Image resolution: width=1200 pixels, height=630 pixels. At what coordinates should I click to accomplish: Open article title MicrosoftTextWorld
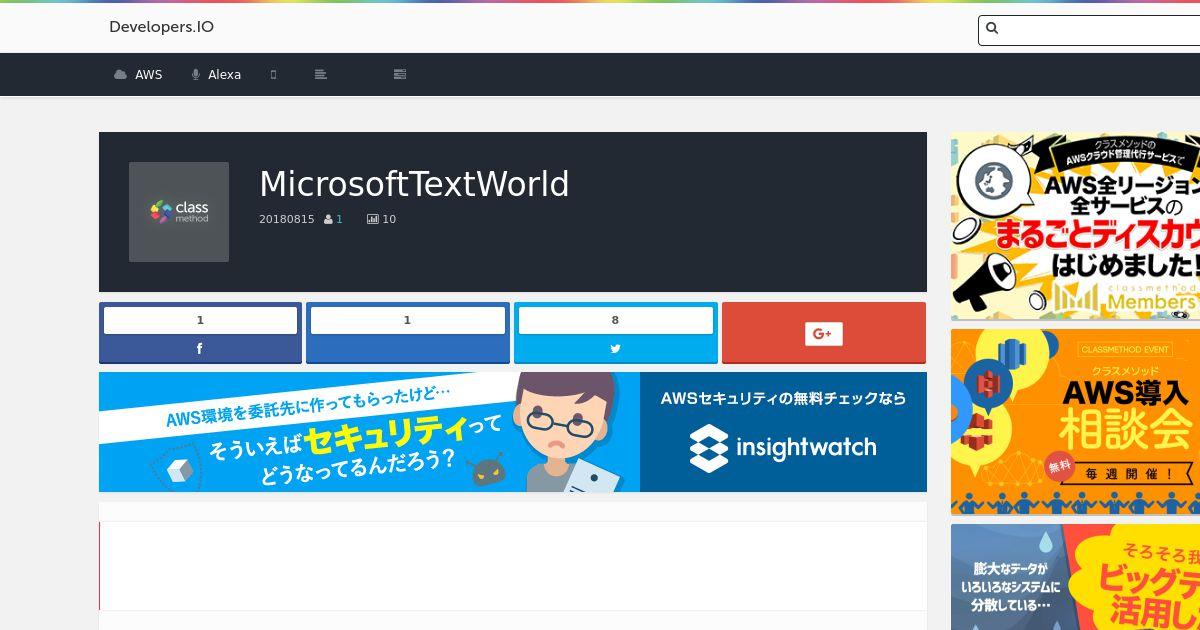pyautogui.click(x=414, y=184)
